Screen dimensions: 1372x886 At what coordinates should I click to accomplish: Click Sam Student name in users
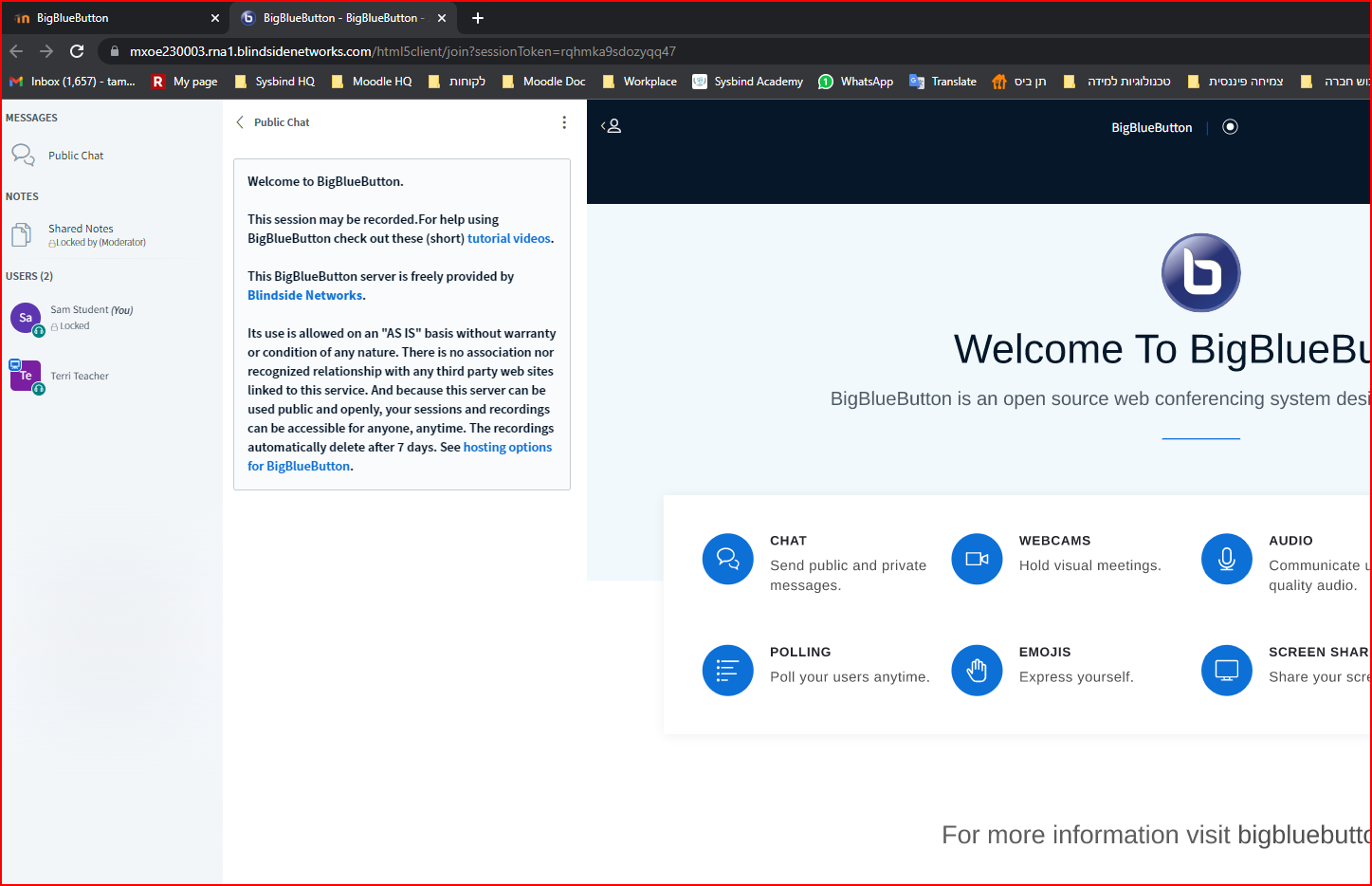pyautogui.click(x=79, y=309)
